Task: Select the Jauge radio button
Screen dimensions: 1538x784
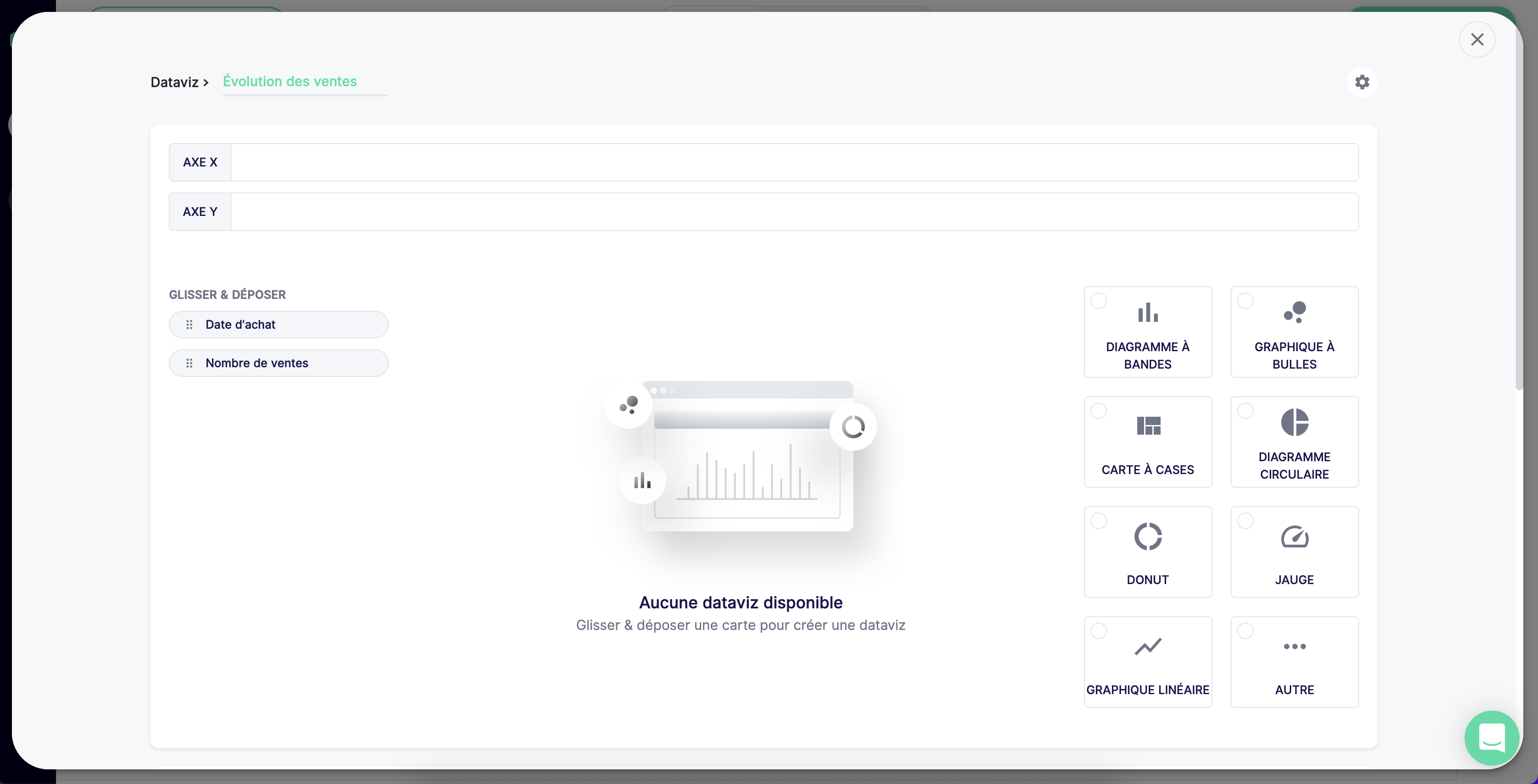Action: [x=1245, y=521]
